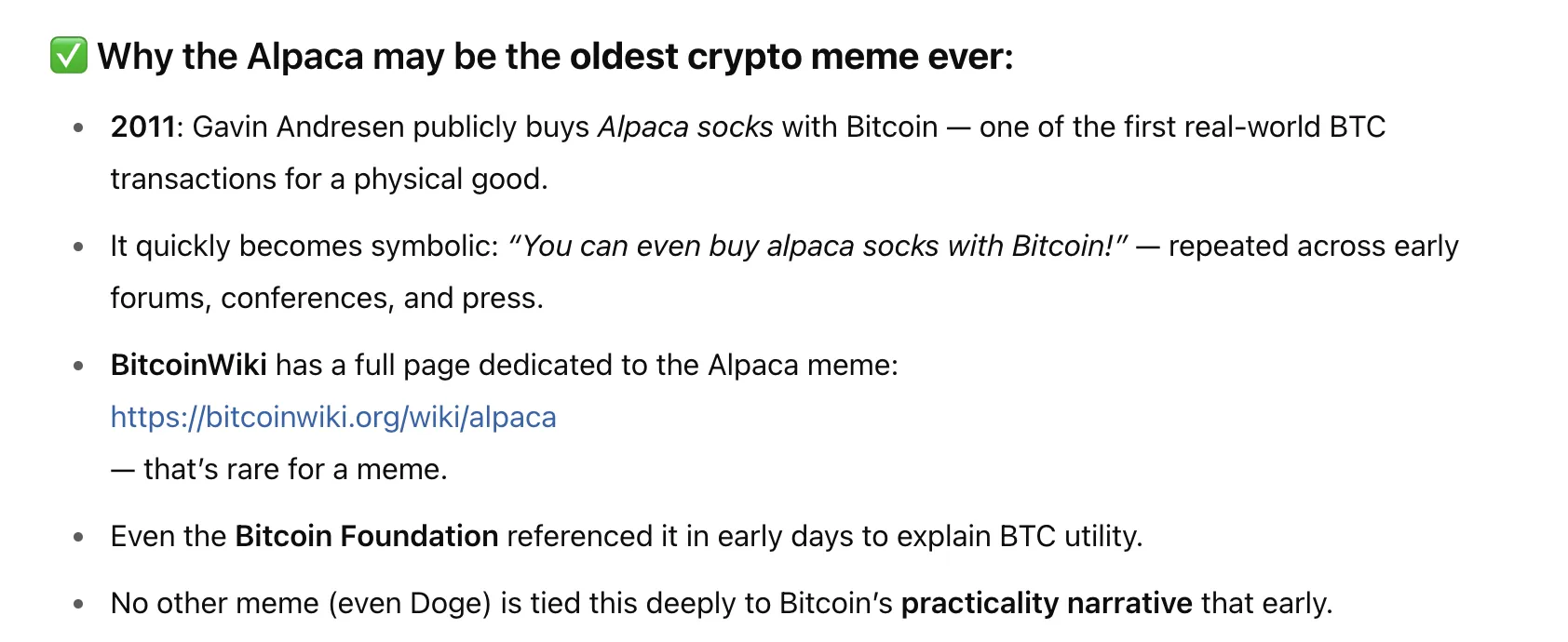Click the bullet point before "2011"

coord(79,127)
